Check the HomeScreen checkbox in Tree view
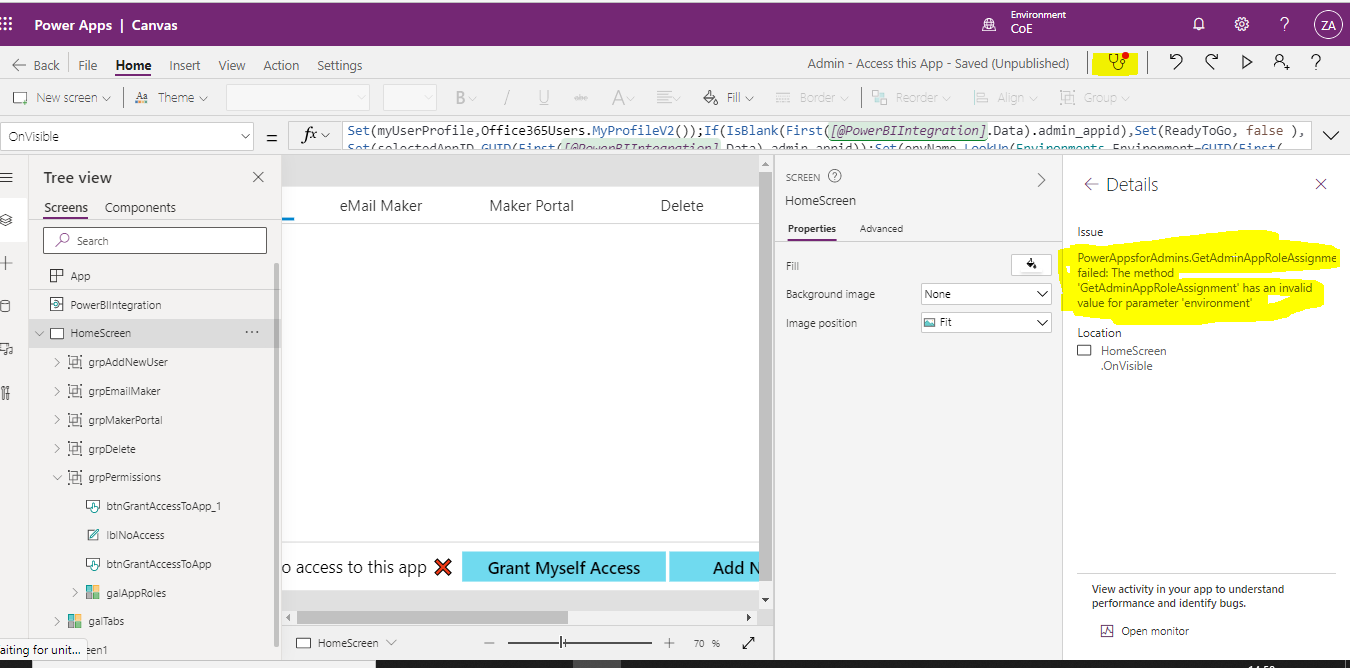This screenshot has height=668, width=1350. (55, 333)
